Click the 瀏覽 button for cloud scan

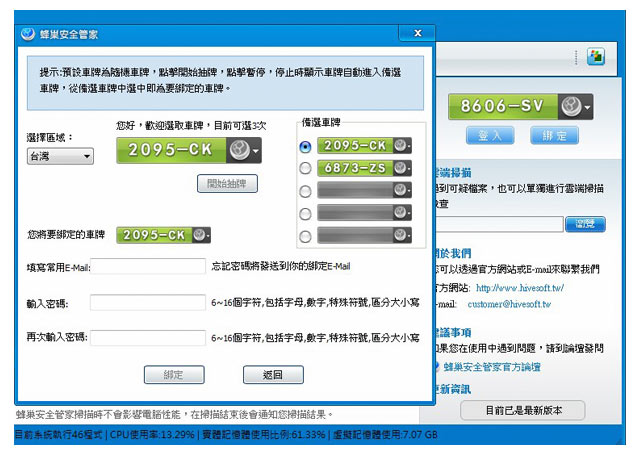[x=585, y=224]
